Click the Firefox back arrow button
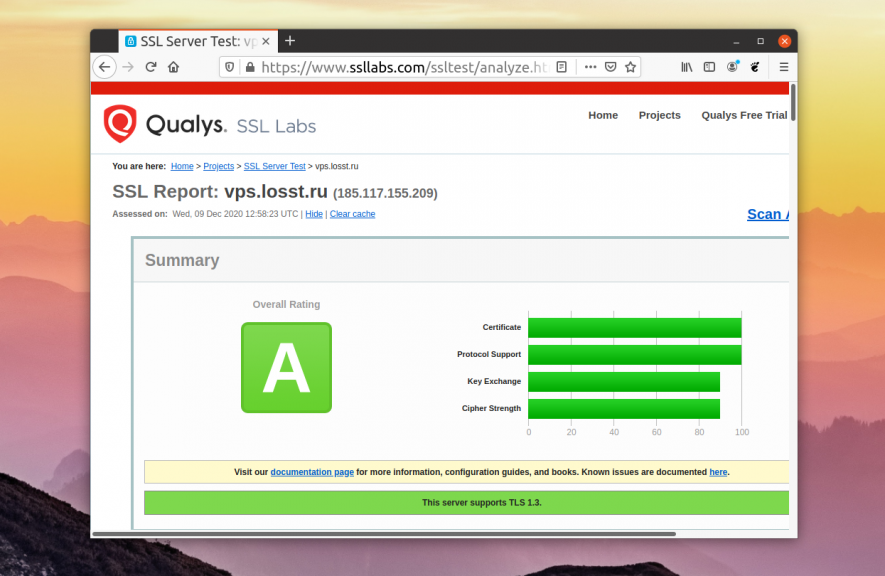The width and height of the screenshot is (885, 576). [x=104, y=67]
